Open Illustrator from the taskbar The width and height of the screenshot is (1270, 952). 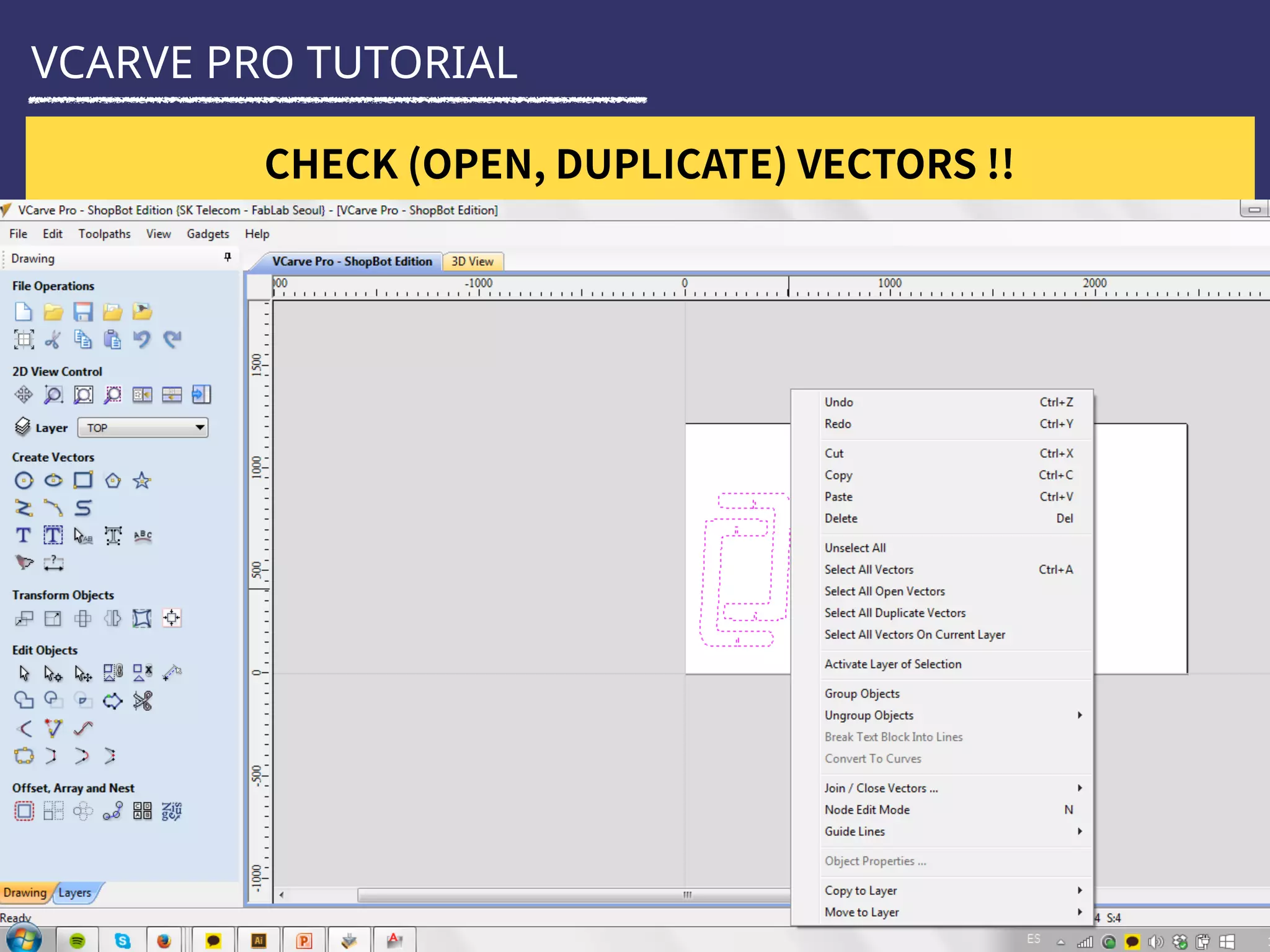point(259,941)
